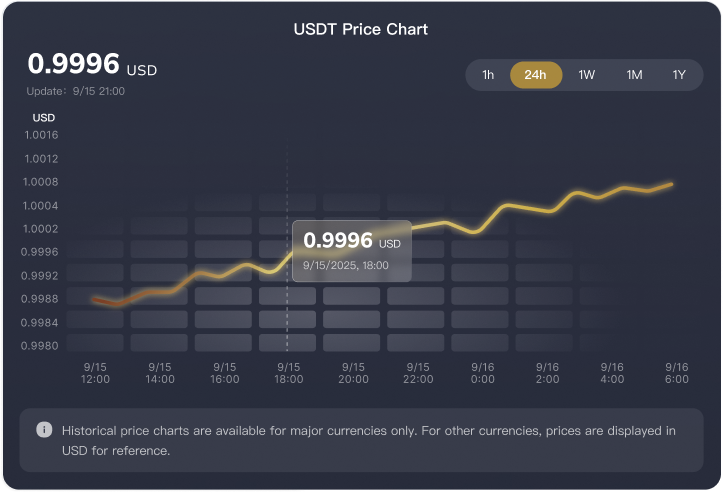Screen dimensions: 724x494
Task: Click the 9/15 12:00 x-axis label
Action: pyautogui.click(x=95, y=373)
